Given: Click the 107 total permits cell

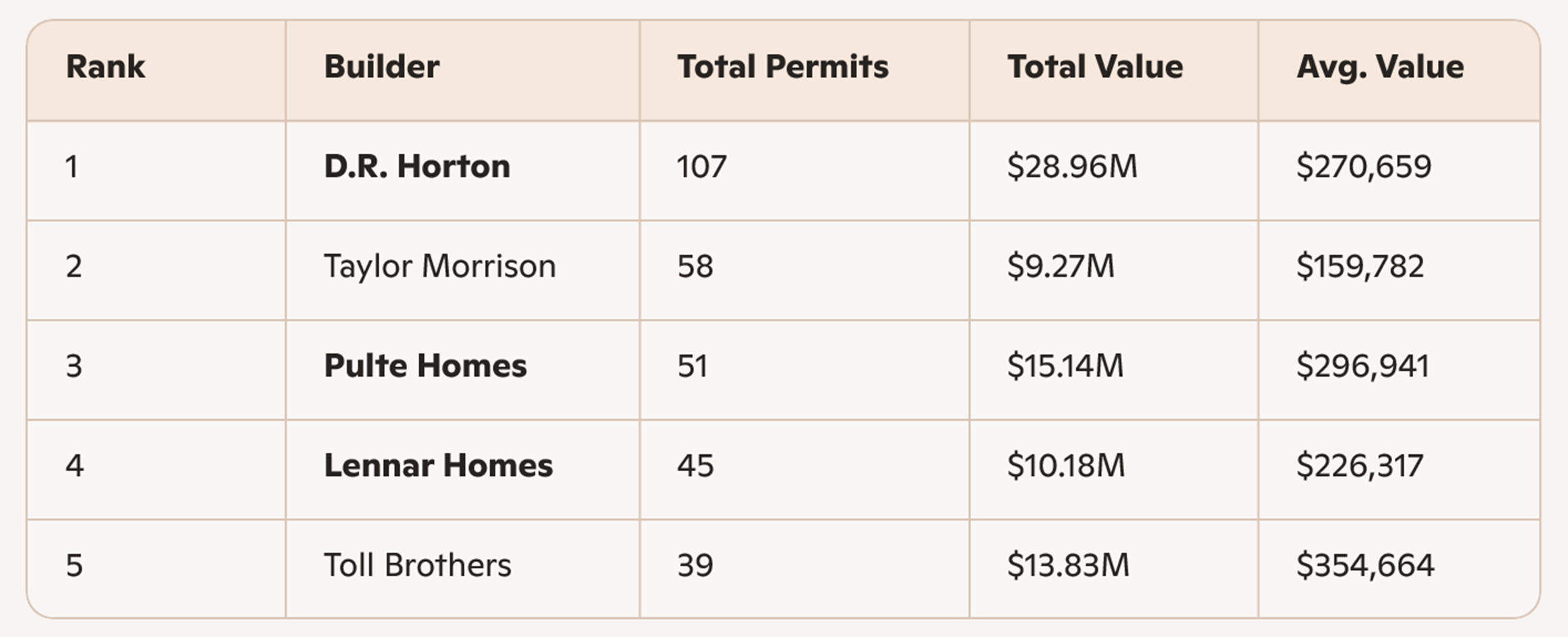Looking at the screenshot, I should point(701,166).
